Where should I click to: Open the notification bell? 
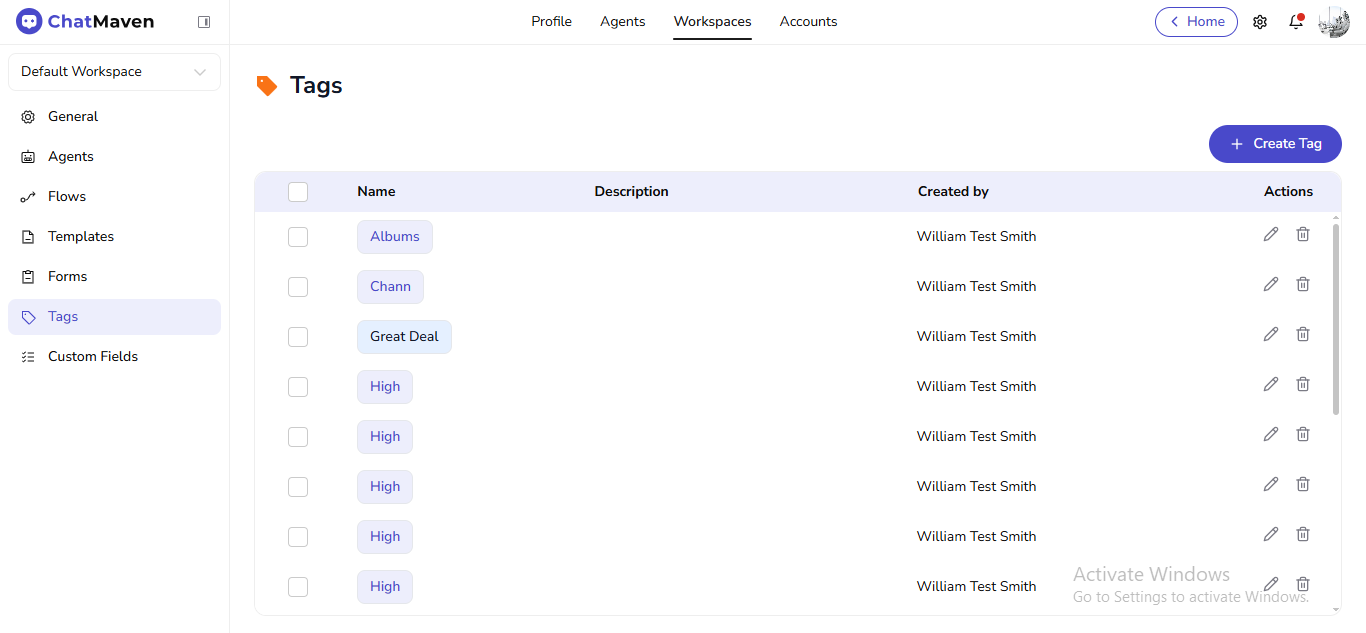[1296, 21]
